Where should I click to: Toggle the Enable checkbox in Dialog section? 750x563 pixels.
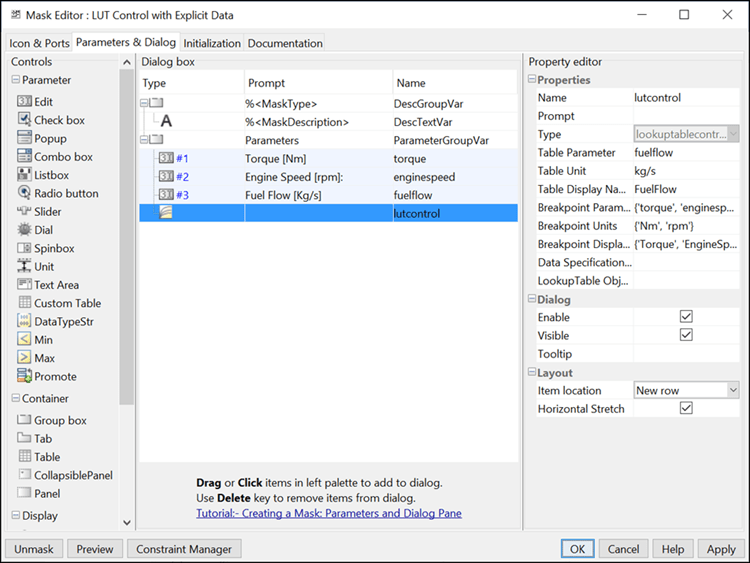685,317
